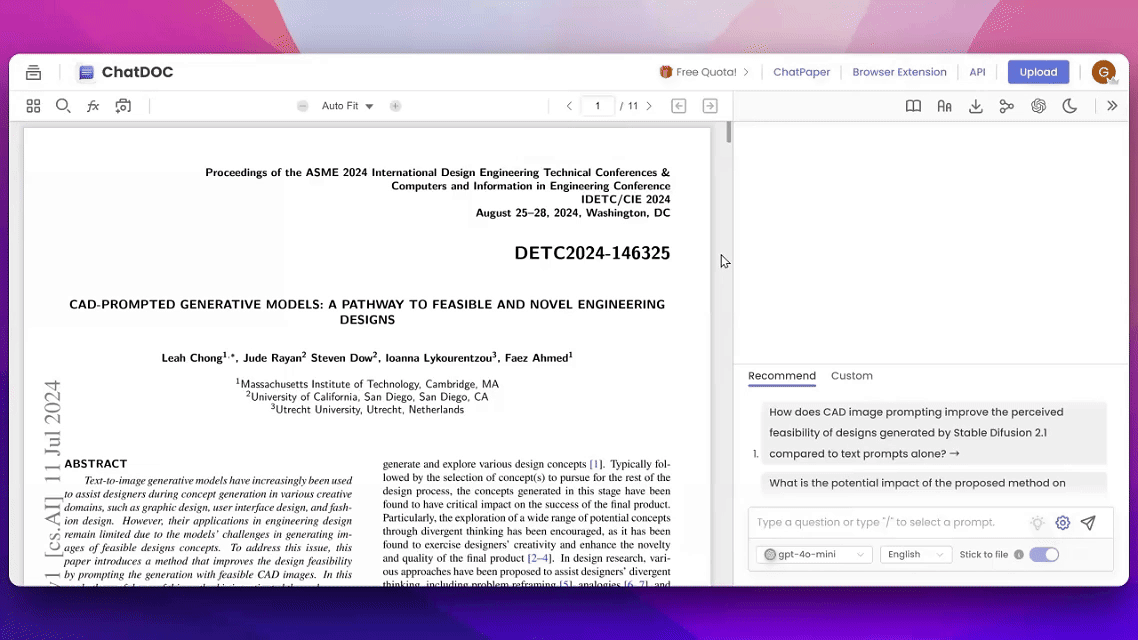Click the question input field
The width and height of the screenshot is (1138, 640).
[x=885, y=522]
